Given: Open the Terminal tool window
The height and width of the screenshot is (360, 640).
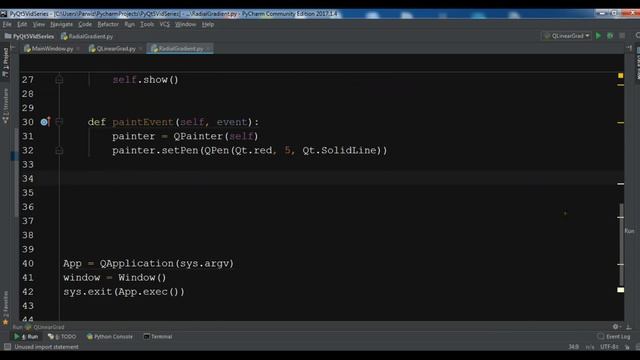Looking at the screenshot, I should click(158, 337).
